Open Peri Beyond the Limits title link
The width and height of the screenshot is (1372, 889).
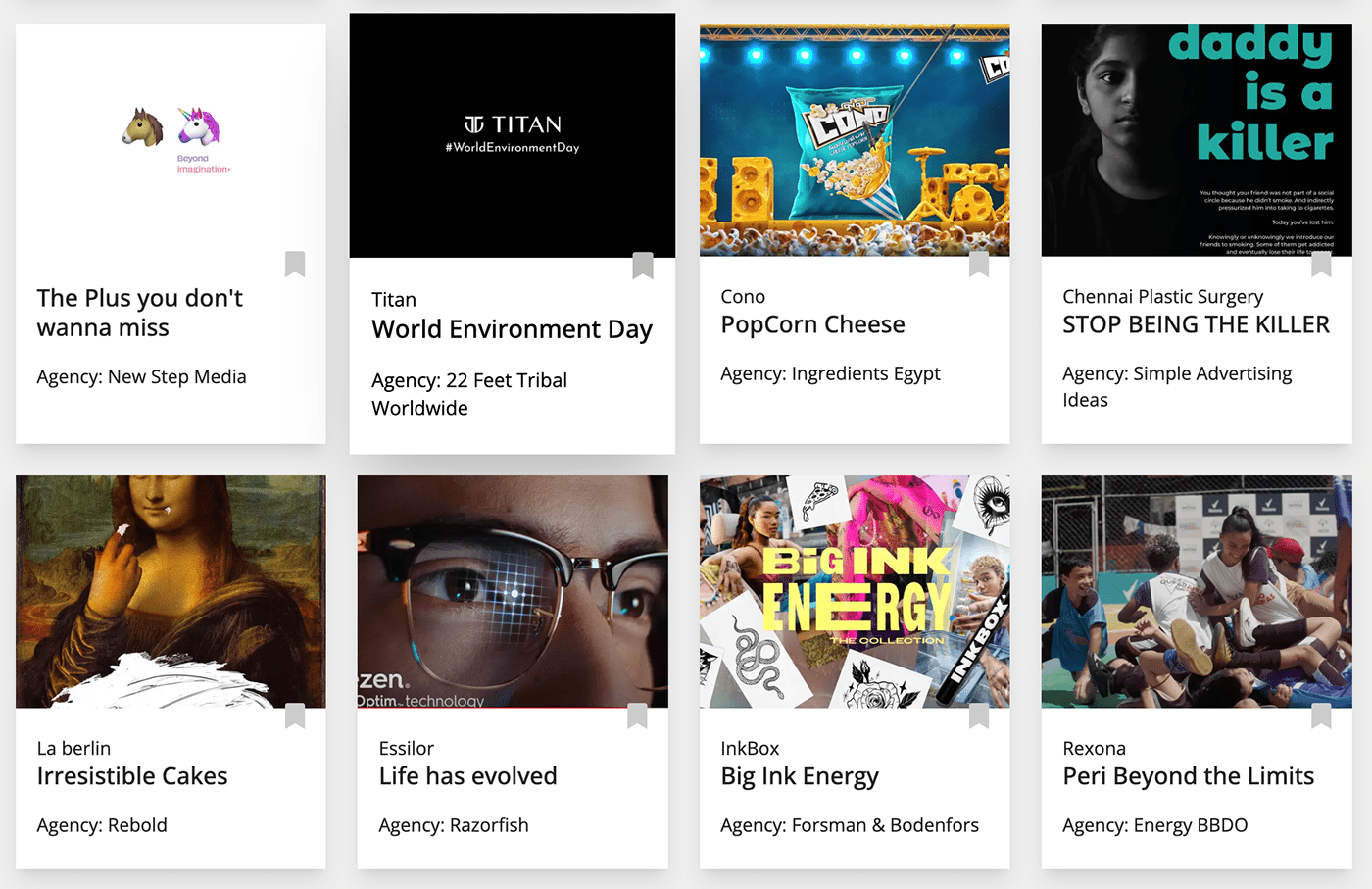1188,776
